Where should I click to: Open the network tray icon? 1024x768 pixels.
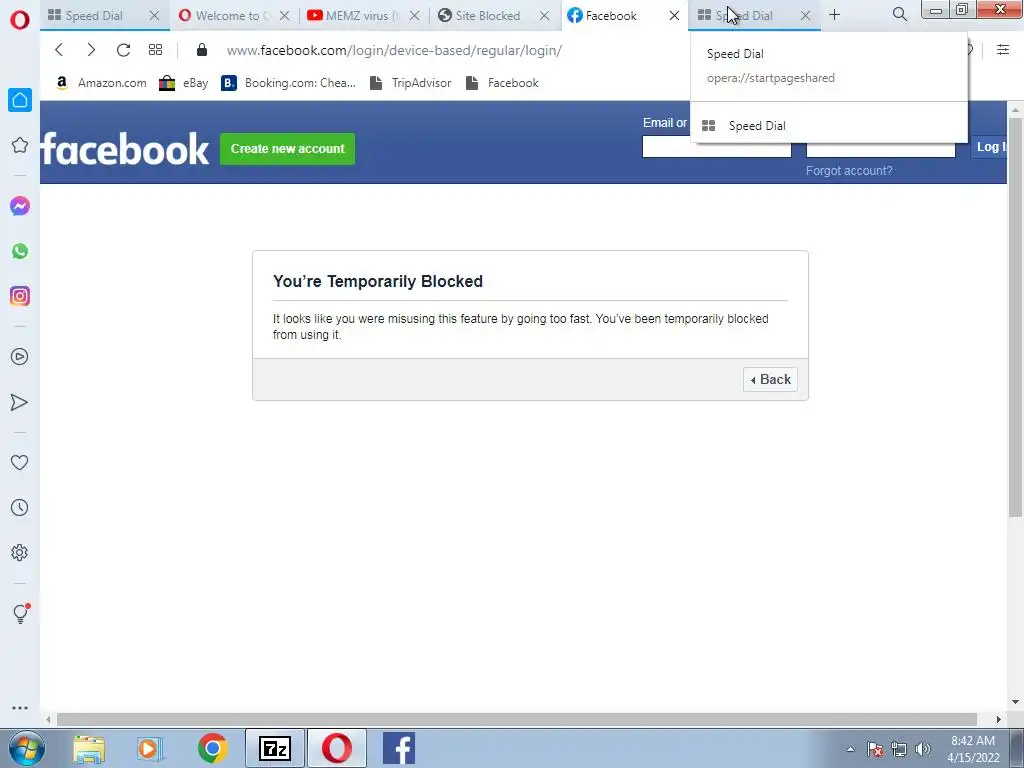click(x=899, y=749)
